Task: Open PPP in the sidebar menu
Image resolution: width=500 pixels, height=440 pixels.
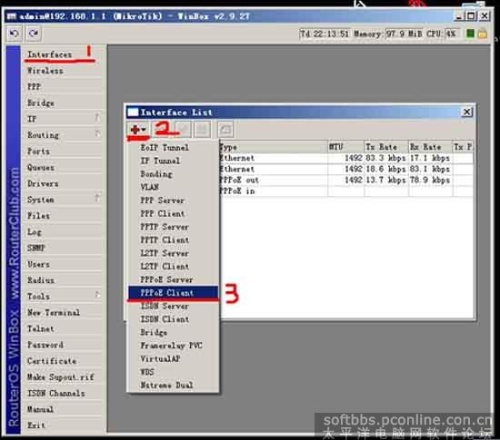Action: [x=34, y=87]
